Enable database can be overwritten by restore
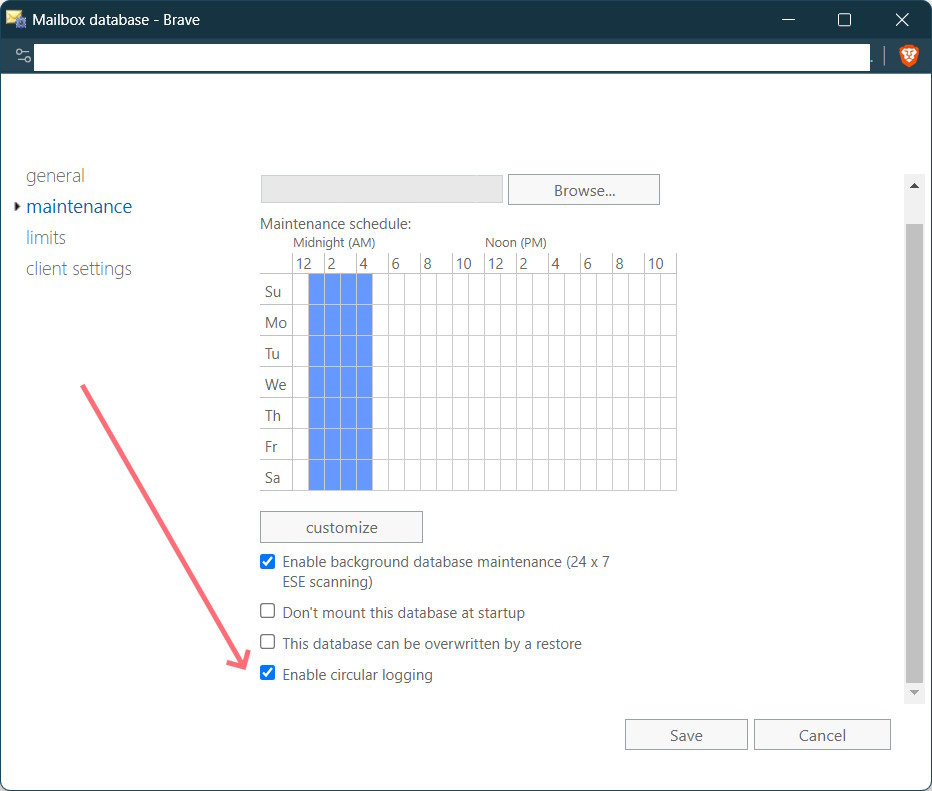This screenshot has width=932, height=791. click(267, 642)
